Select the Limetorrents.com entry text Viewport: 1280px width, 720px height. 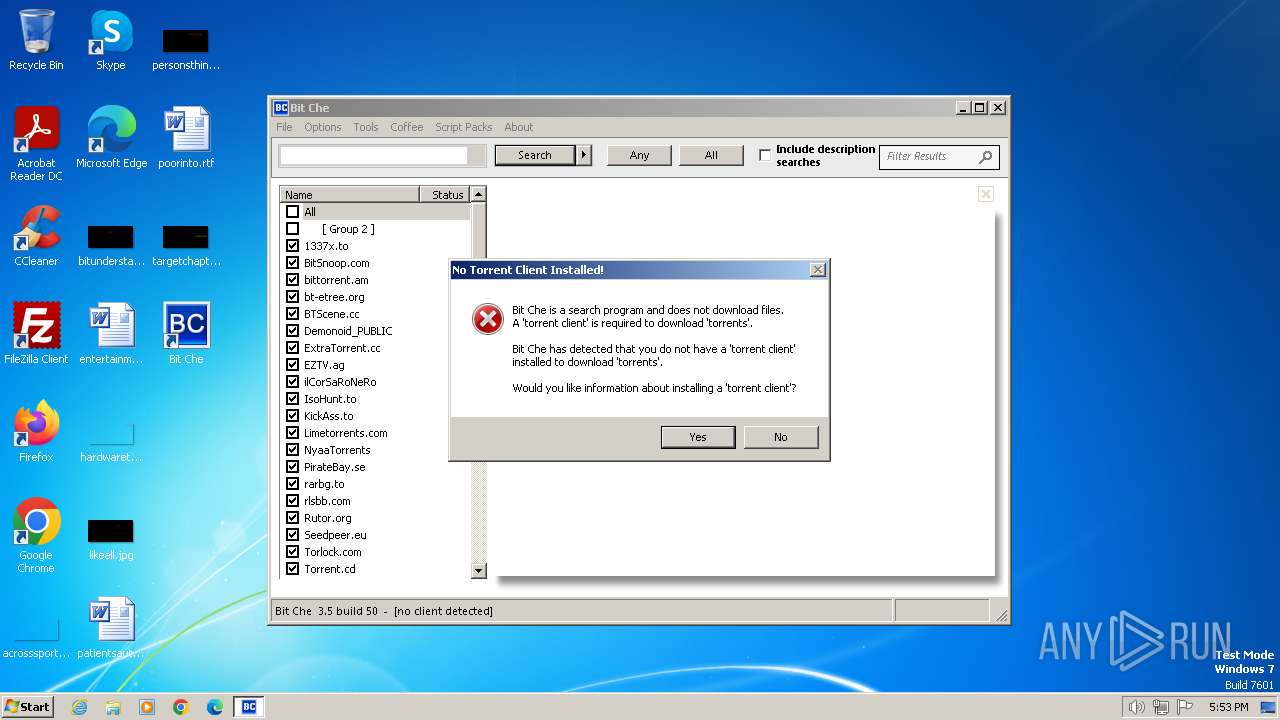click(x=345, y=433)
